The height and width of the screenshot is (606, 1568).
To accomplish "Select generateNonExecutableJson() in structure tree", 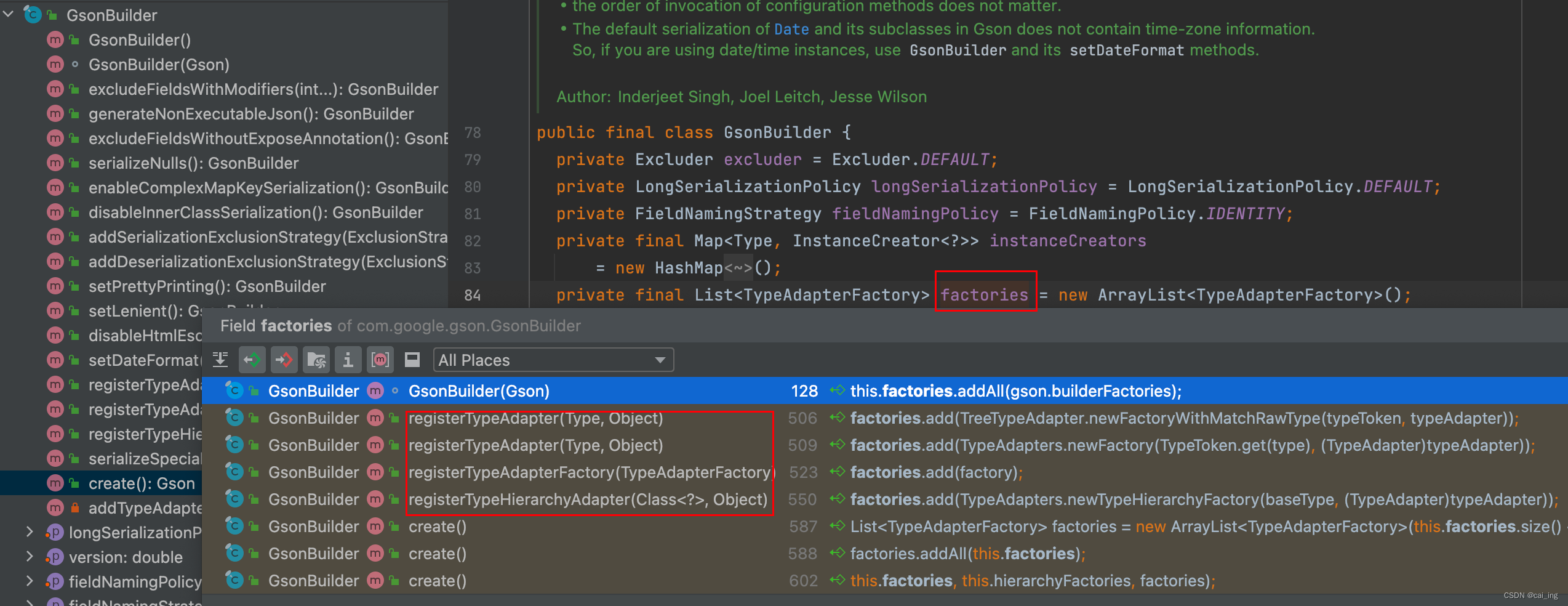I will [251, 114].
